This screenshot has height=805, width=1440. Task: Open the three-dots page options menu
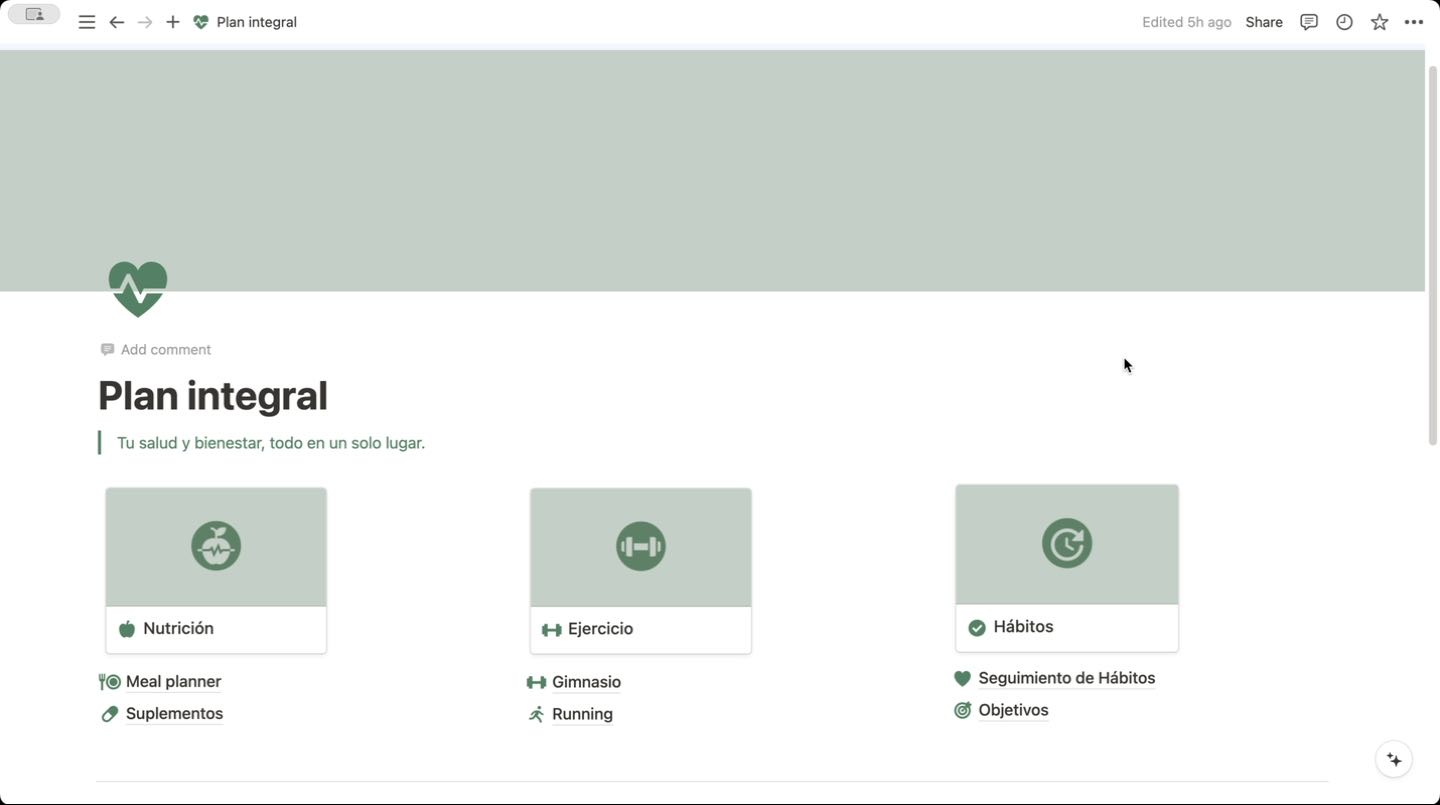coord(1413,22)
